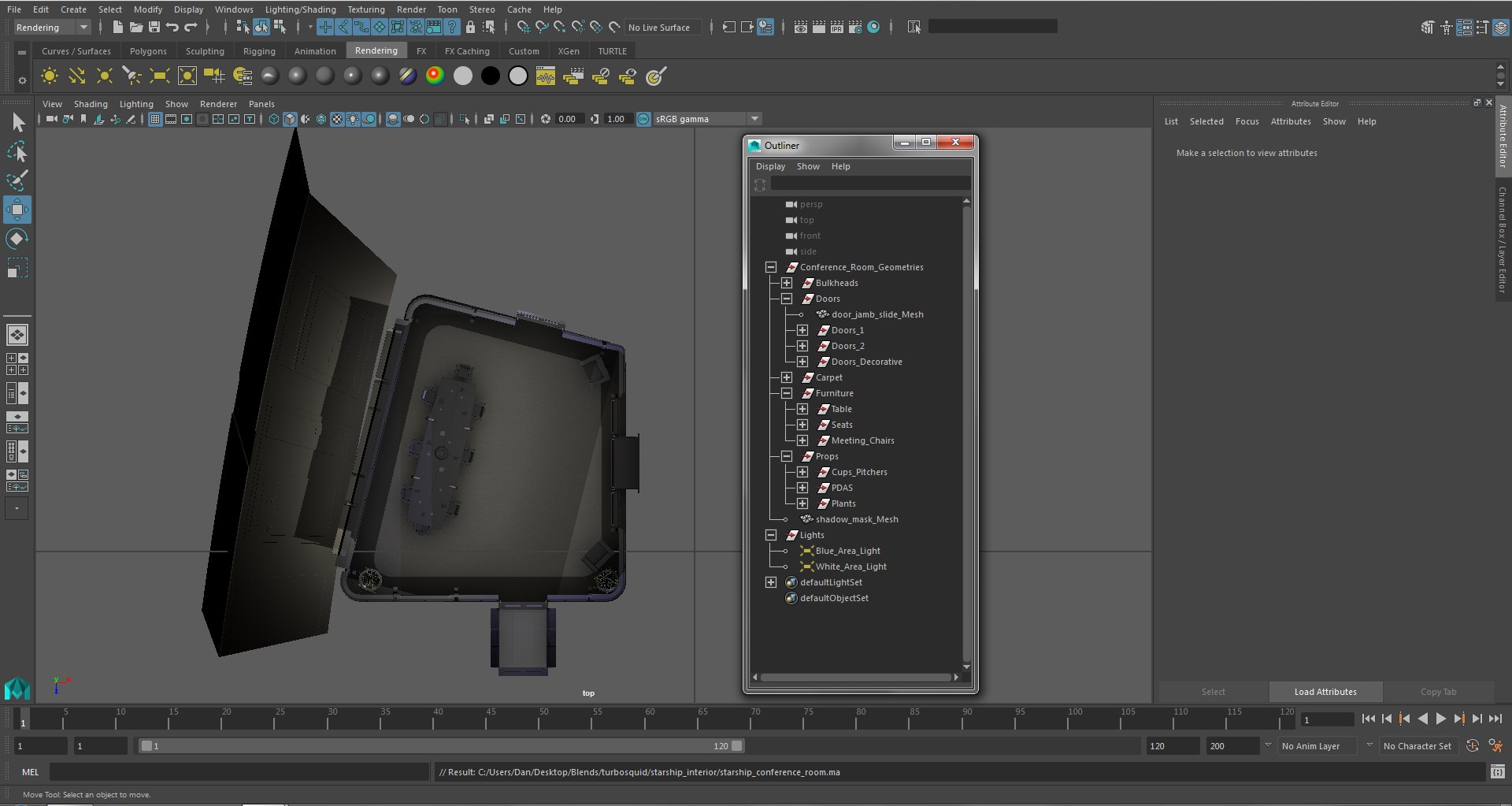Create an area light shelf icon

pos(159,76)
